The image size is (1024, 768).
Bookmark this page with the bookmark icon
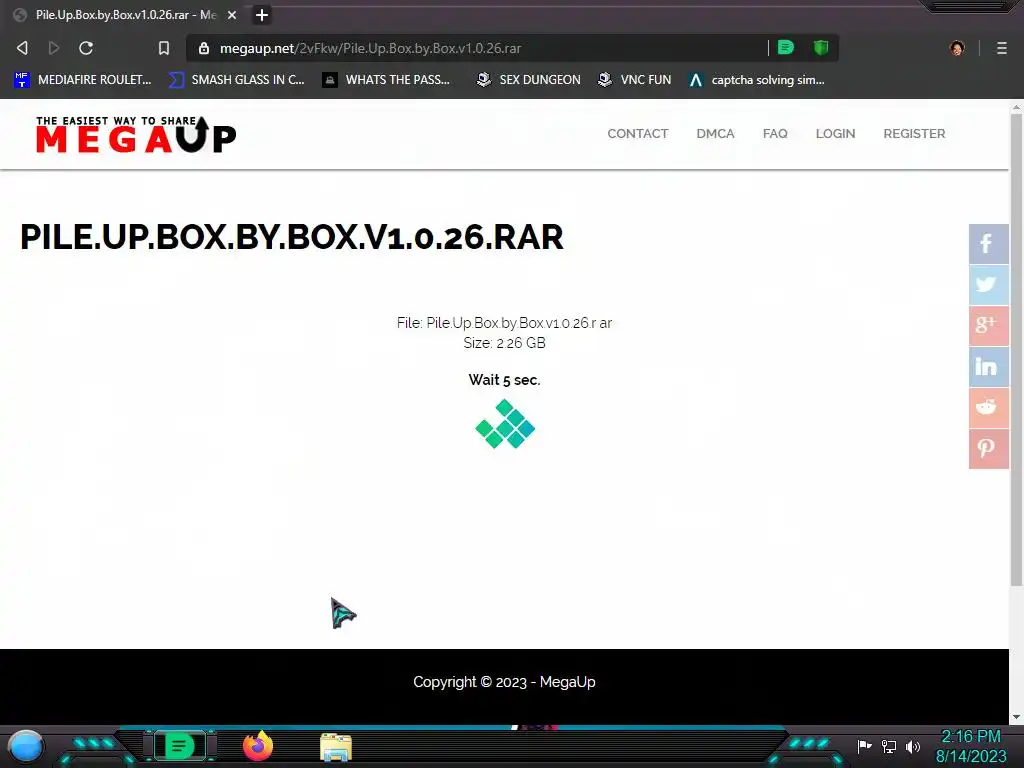pyautogui.click(x=164, y=48)
